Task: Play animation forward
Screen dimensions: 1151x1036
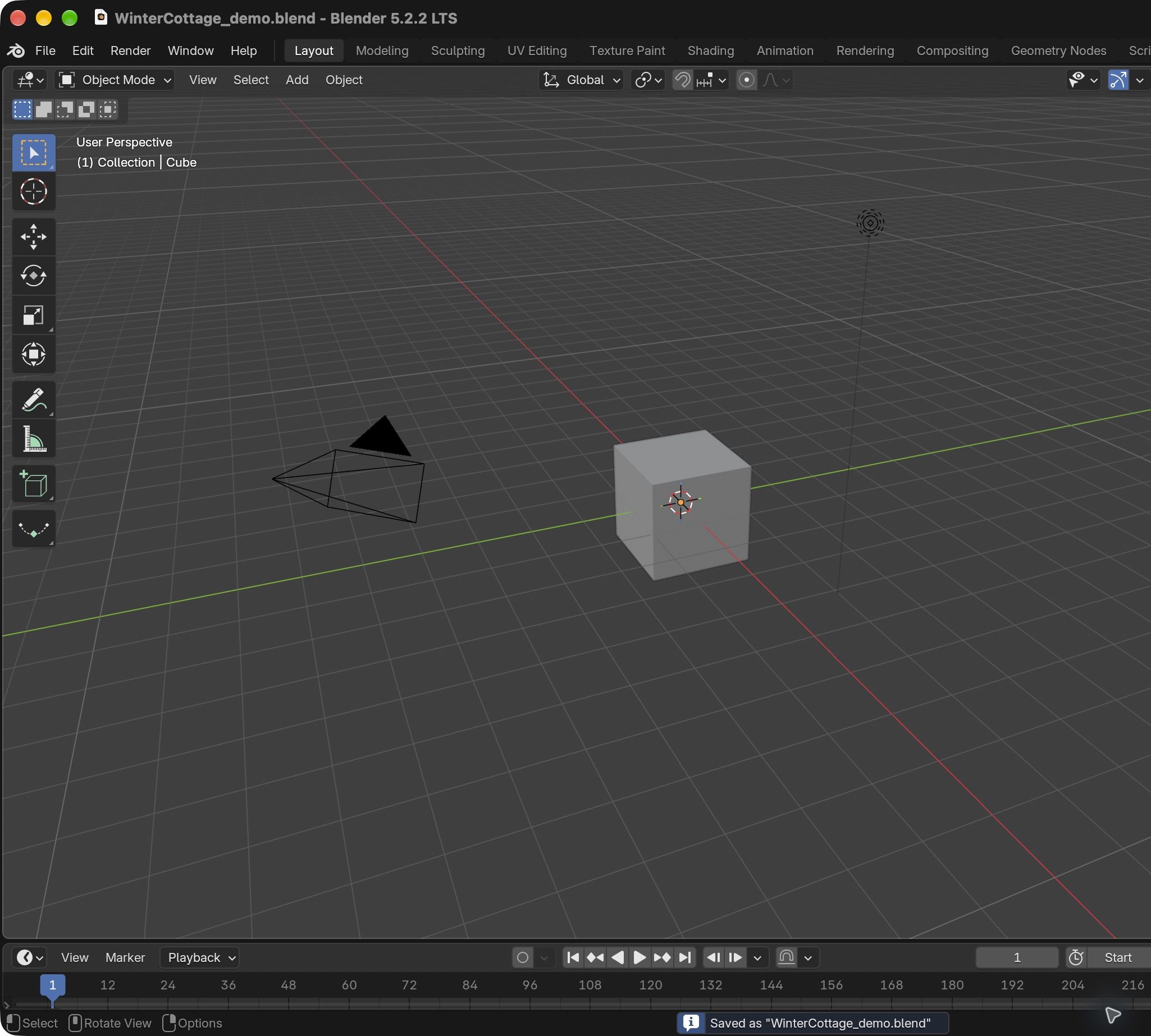Action: pos(640,957)
